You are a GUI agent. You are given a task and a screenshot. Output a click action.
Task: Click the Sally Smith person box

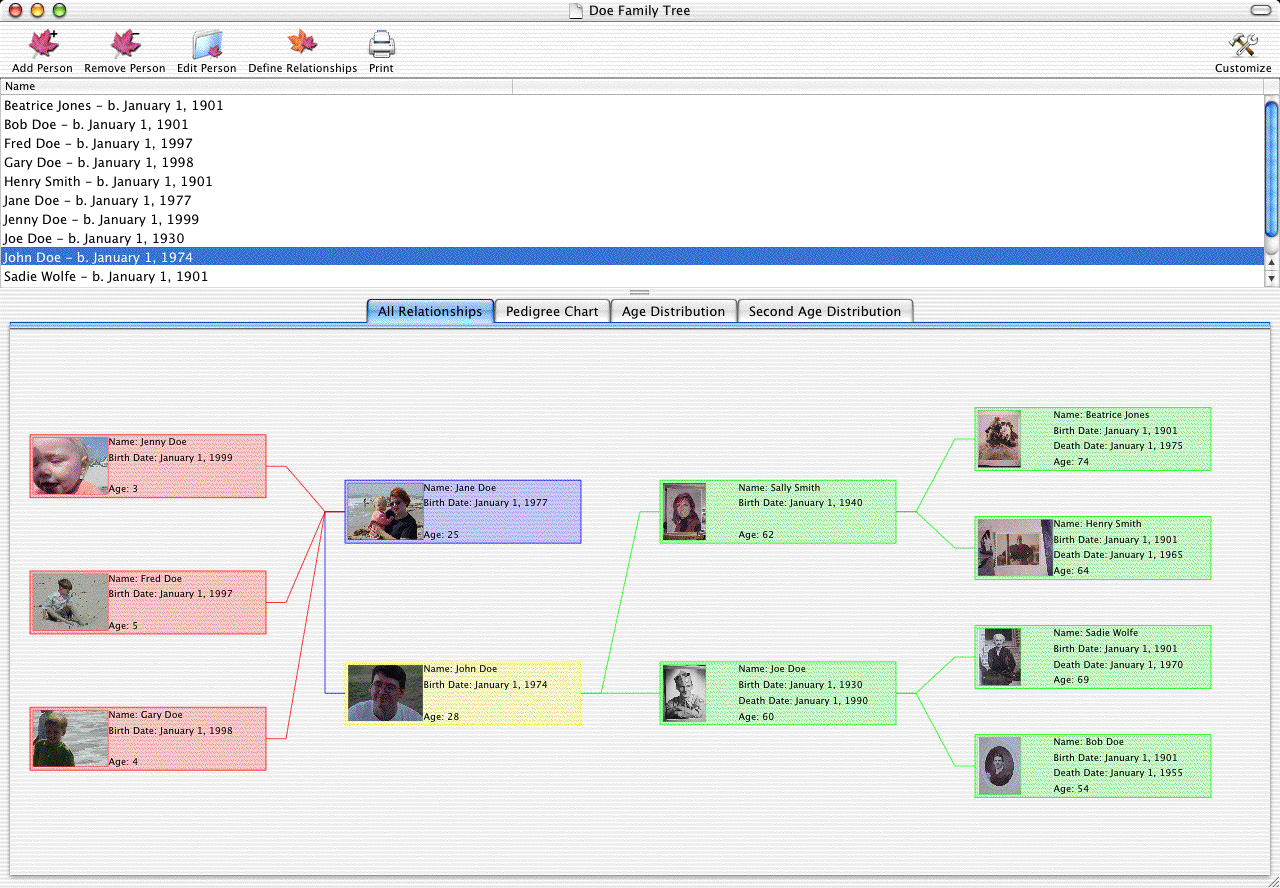point(778,511)
